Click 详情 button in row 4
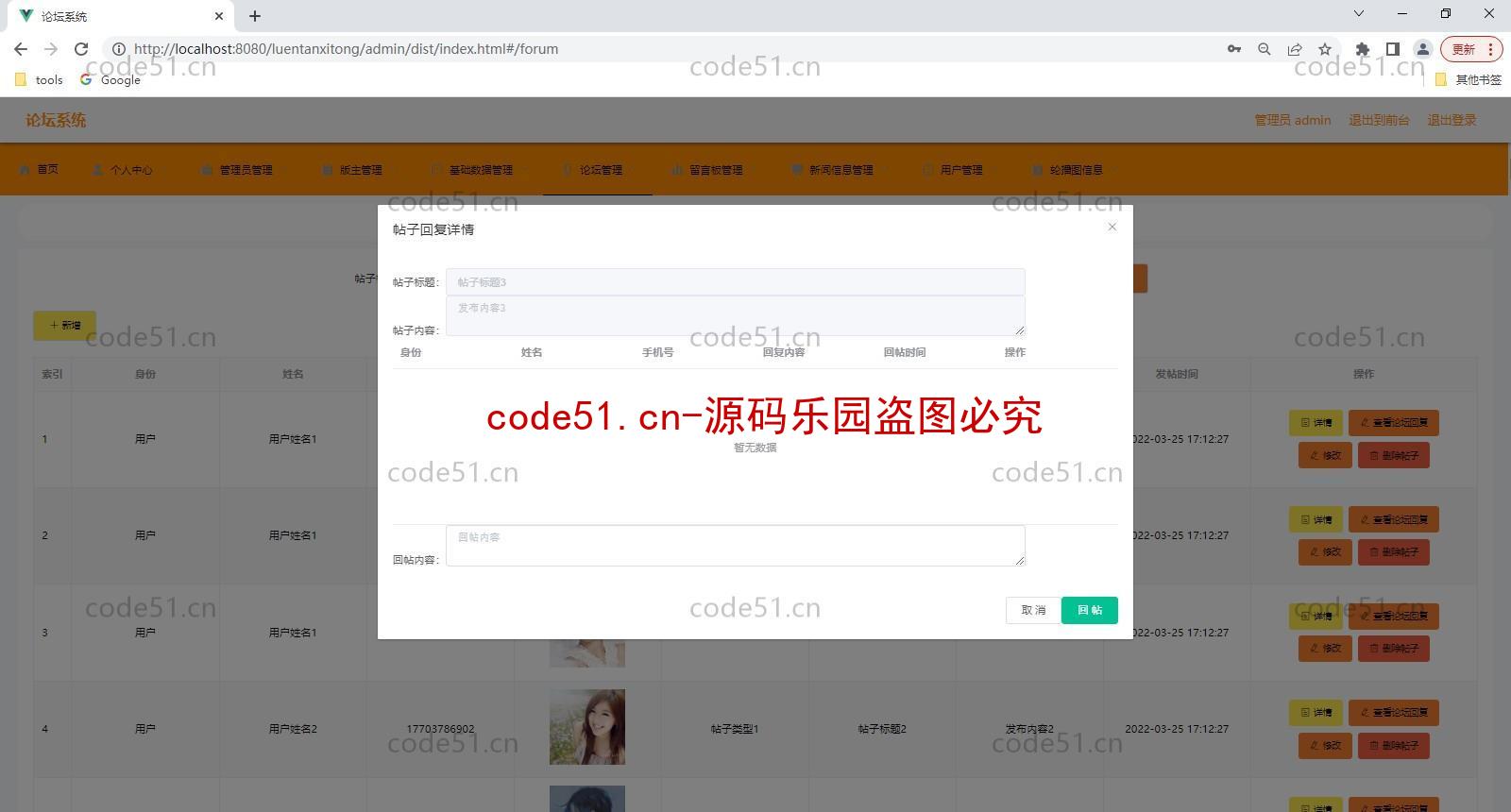This screenshot has width=1511, height=812. coord(1316,713)
